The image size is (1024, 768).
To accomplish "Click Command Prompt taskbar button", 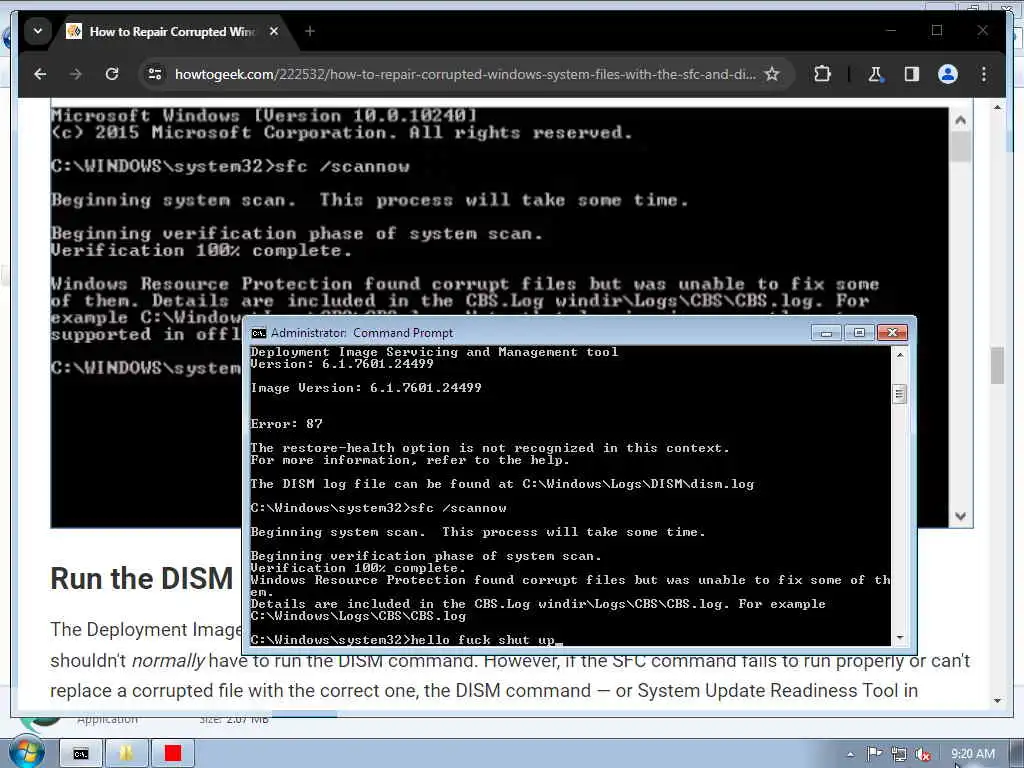I will point(81,754).
